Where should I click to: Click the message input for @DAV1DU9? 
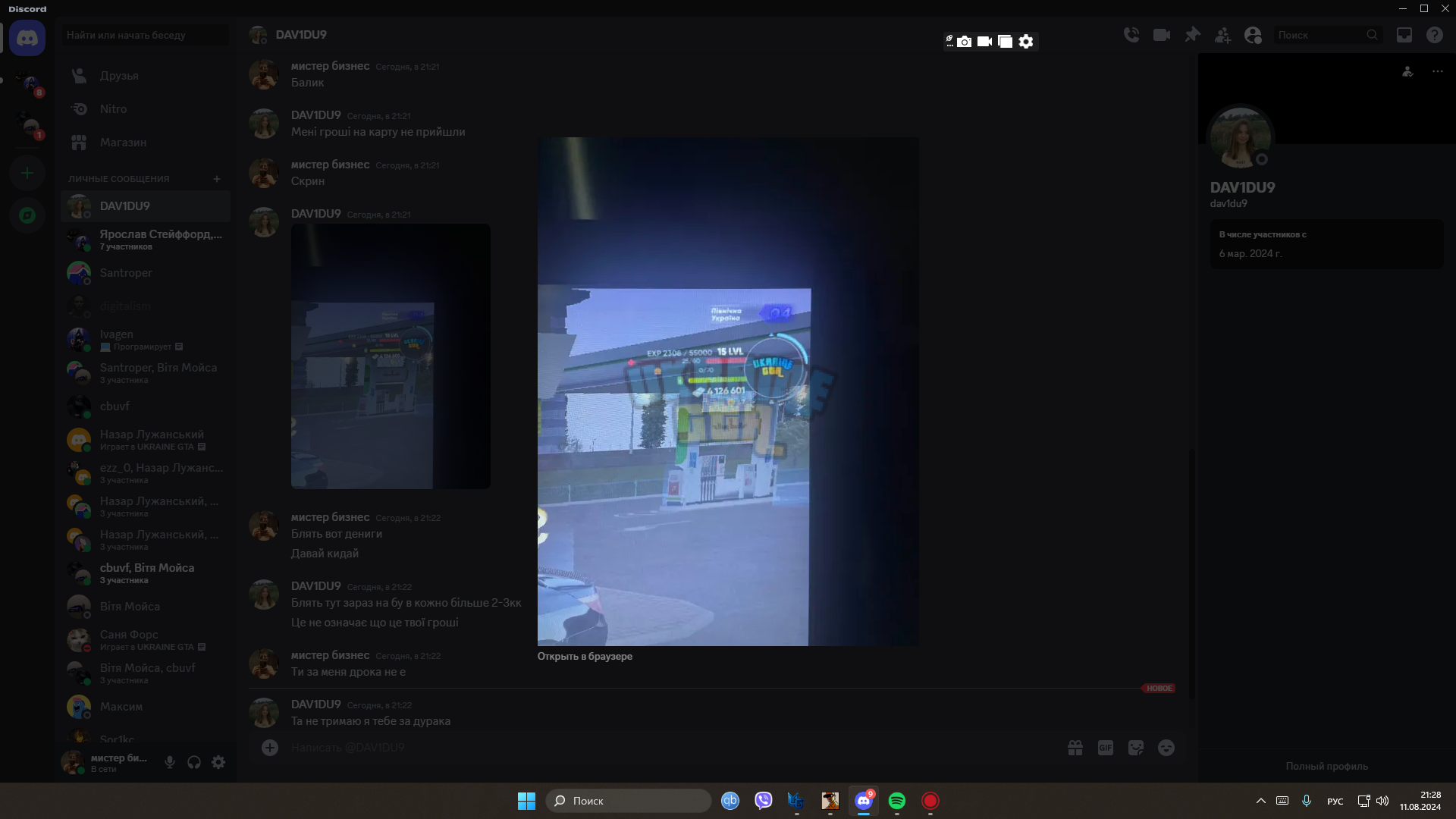tap(667, 748)
